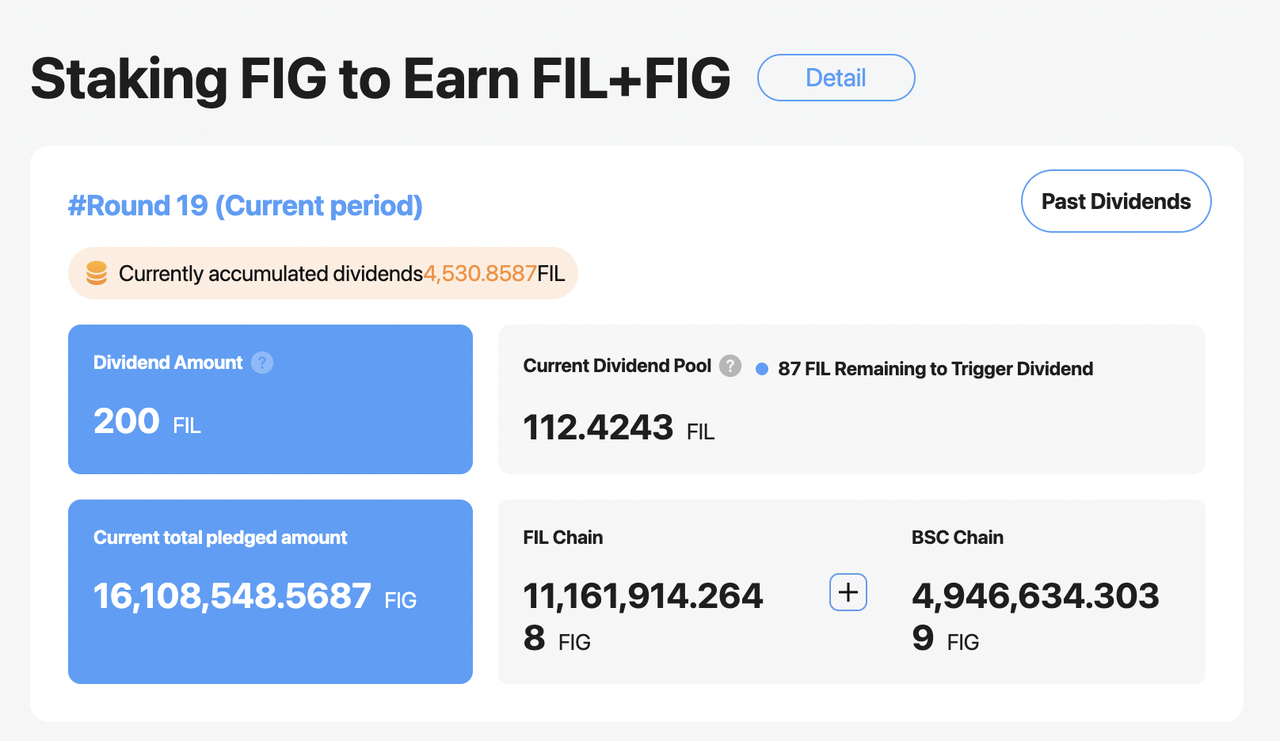Click the plus icon between chain amounts
Screen dimensions: 1280x741
coord(848,592)
